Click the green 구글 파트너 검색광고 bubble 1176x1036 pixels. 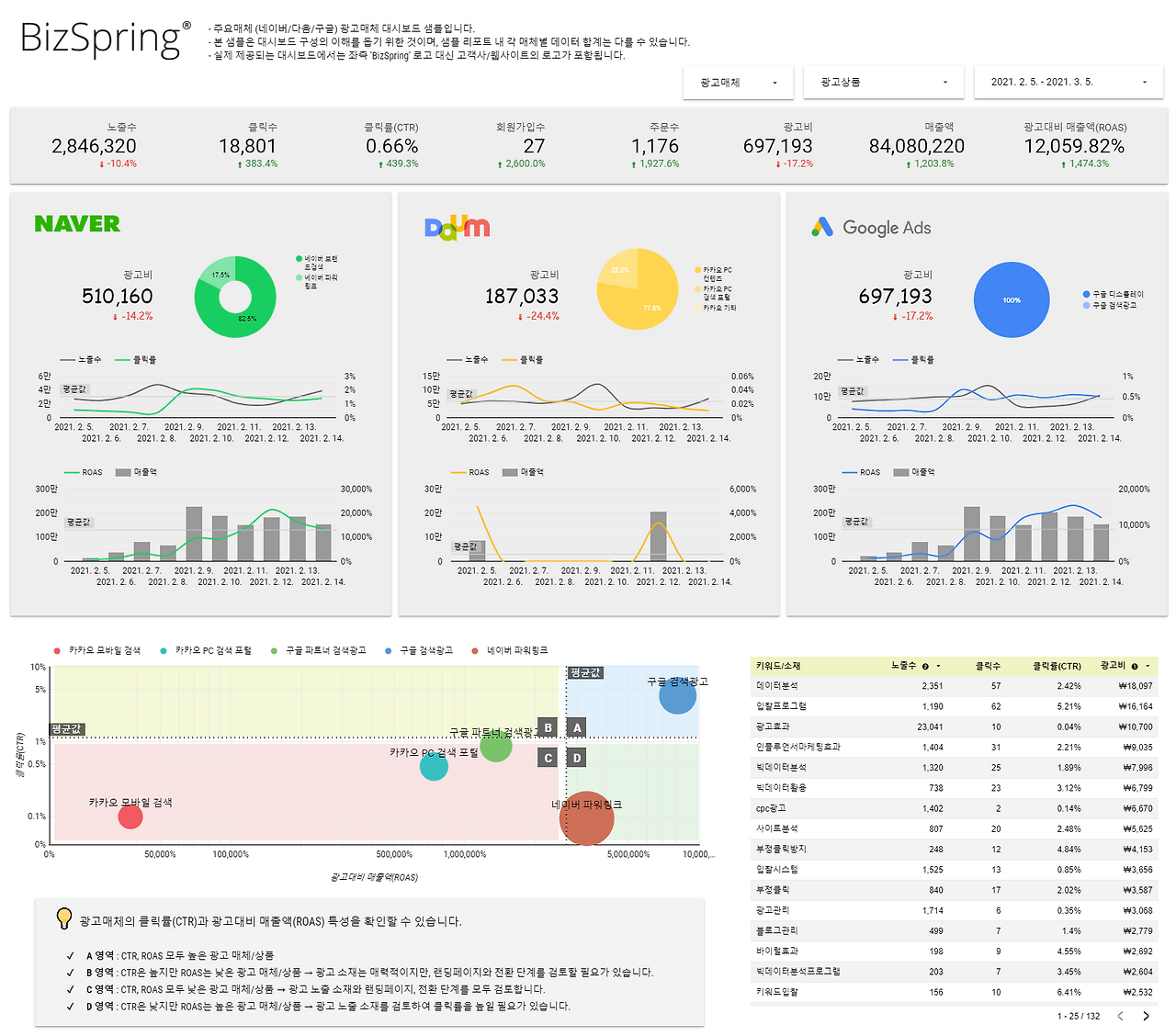[x=496, y=746]
